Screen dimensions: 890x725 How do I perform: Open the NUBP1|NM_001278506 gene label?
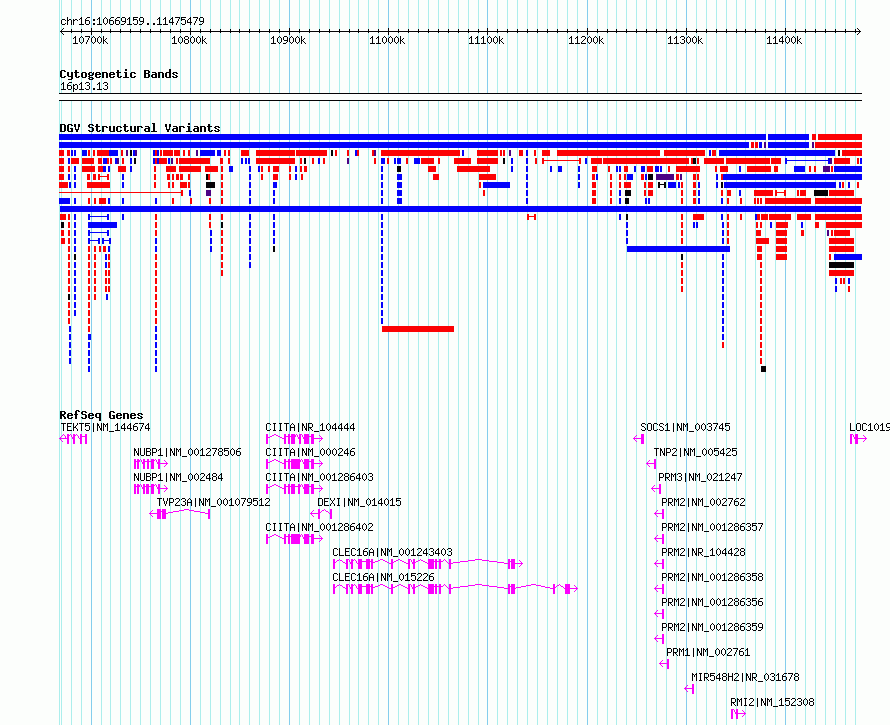click(x=187, y=452)
